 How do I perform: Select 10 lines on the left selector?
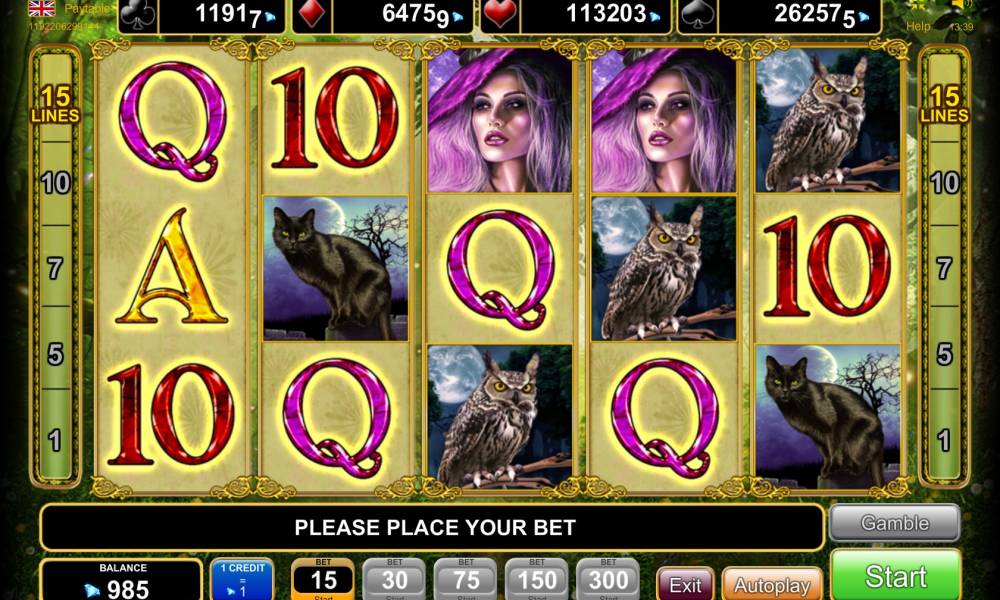55,184
